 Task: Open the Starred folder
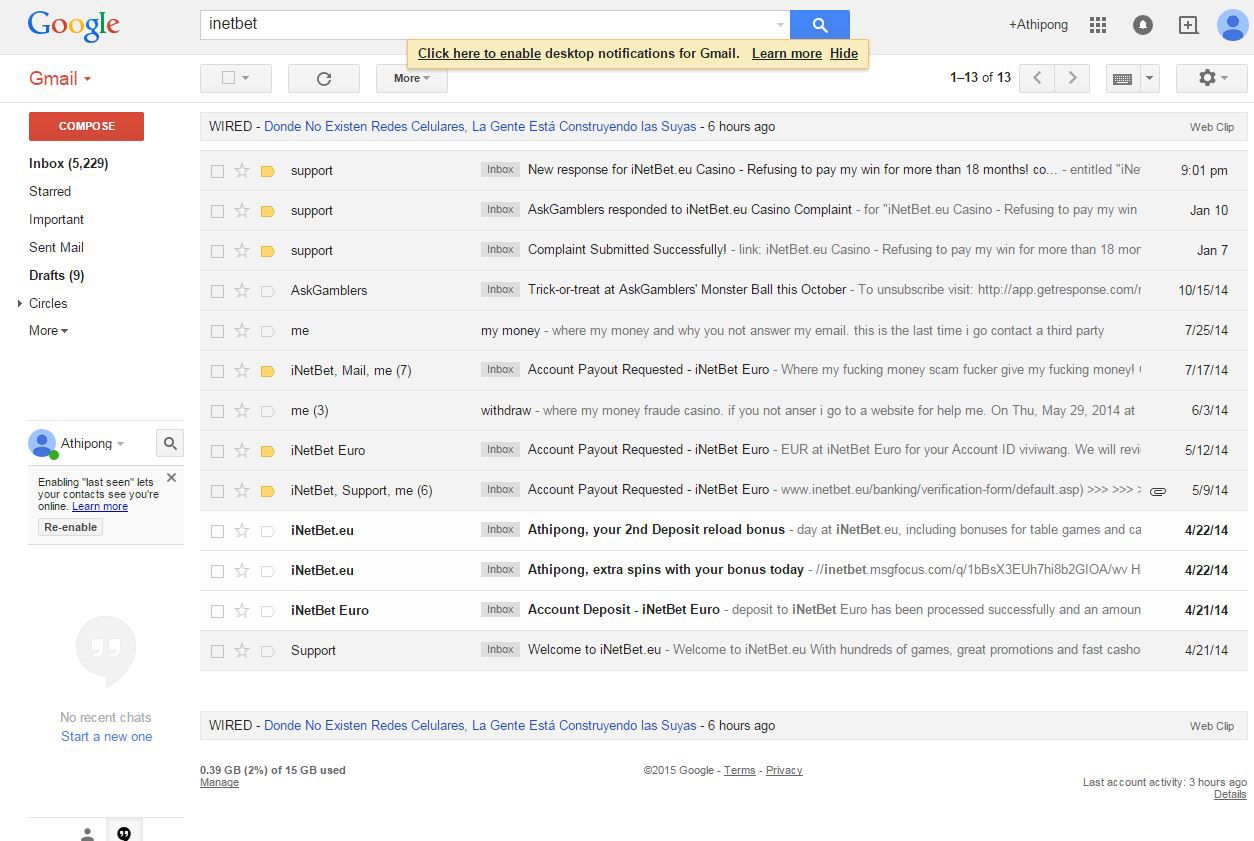point(50,191)
